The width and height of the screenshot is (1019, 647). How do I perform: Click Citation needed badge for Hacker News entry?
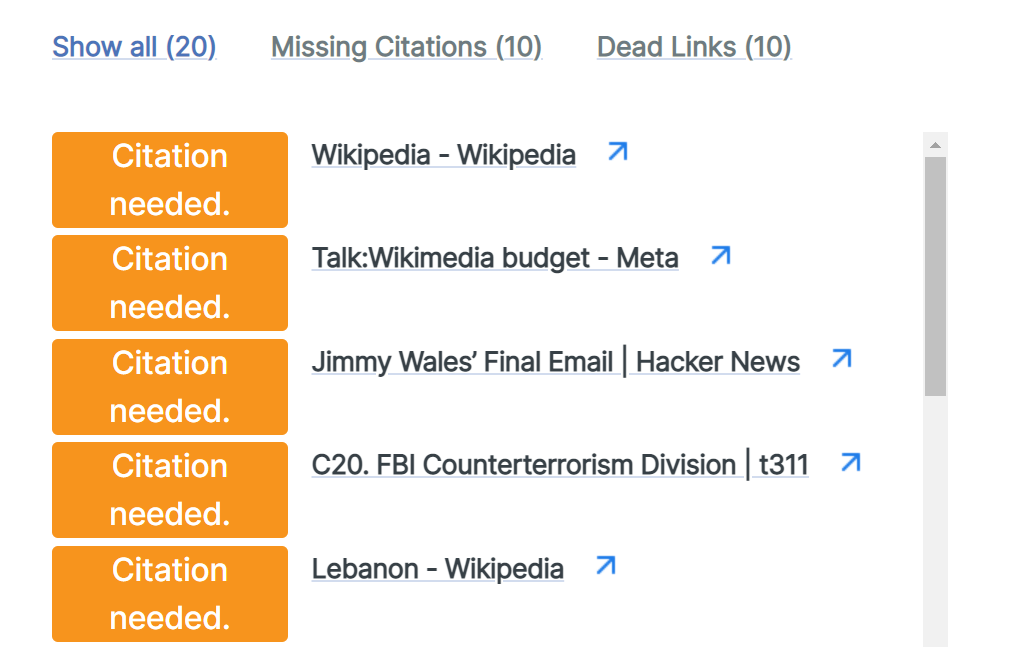click(x=170, y=387)
